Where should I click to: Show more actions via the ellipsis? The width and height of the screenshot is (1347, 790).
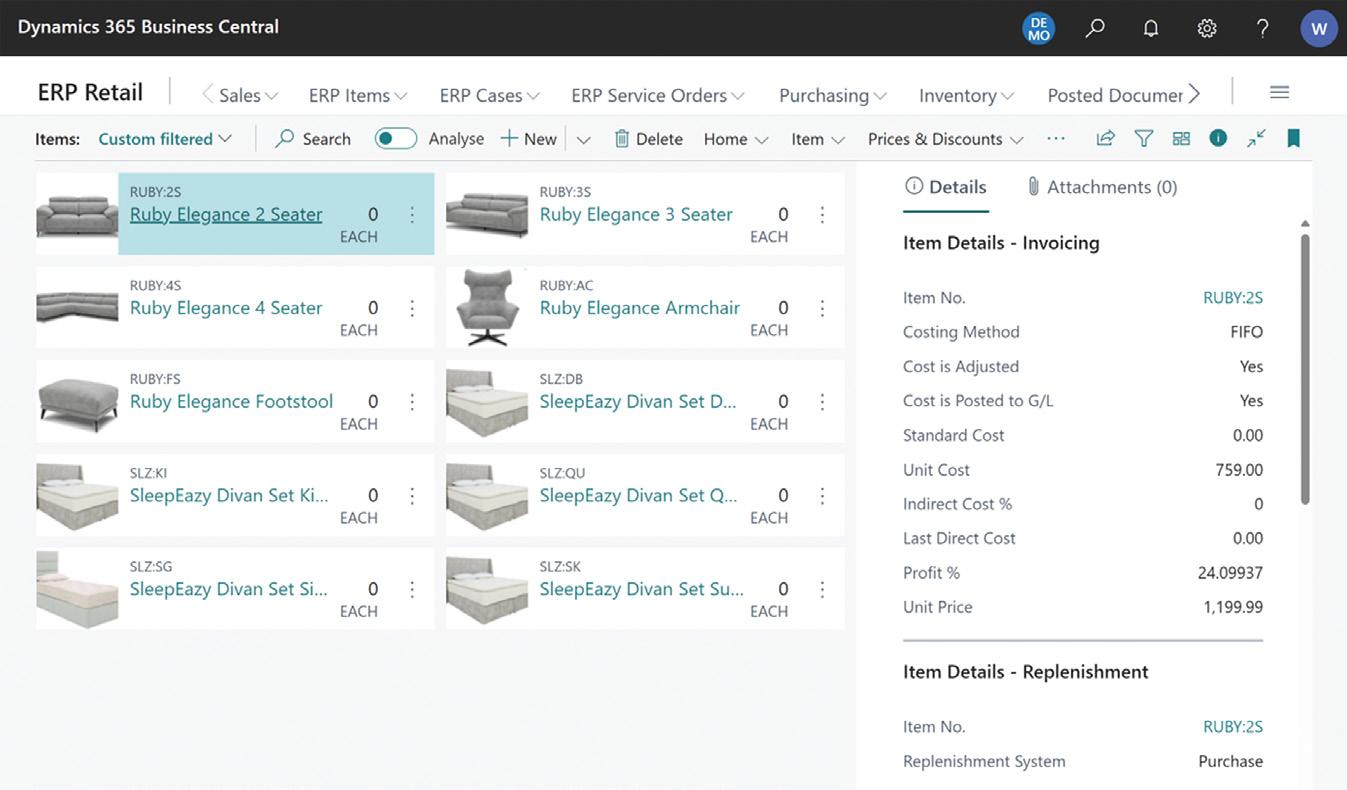(1056, 138)
